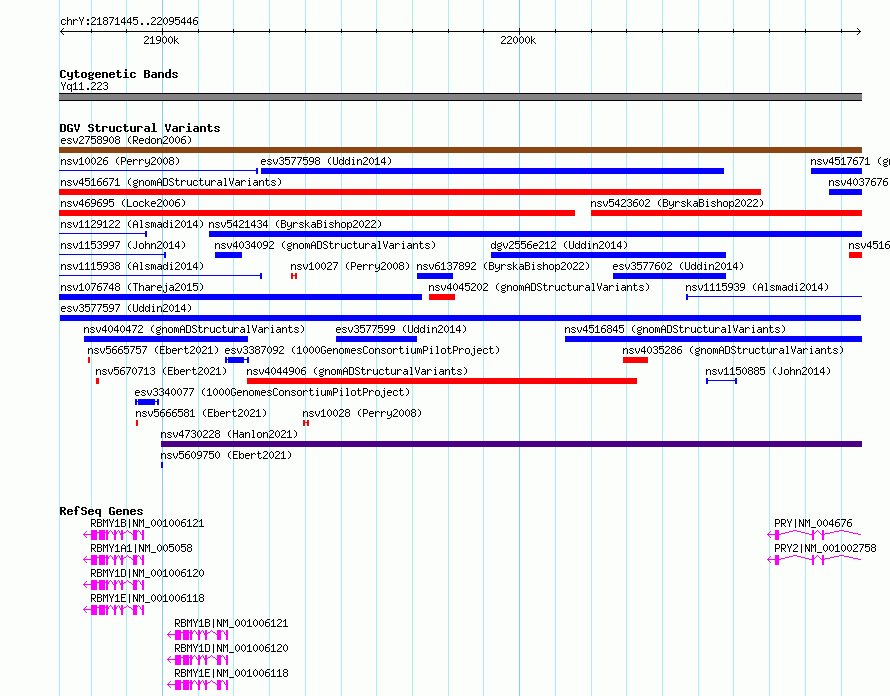This screenshot has width=890, height=696.
Task: Open the DGV Structural Variants track heading
Action: click(140, 128)
